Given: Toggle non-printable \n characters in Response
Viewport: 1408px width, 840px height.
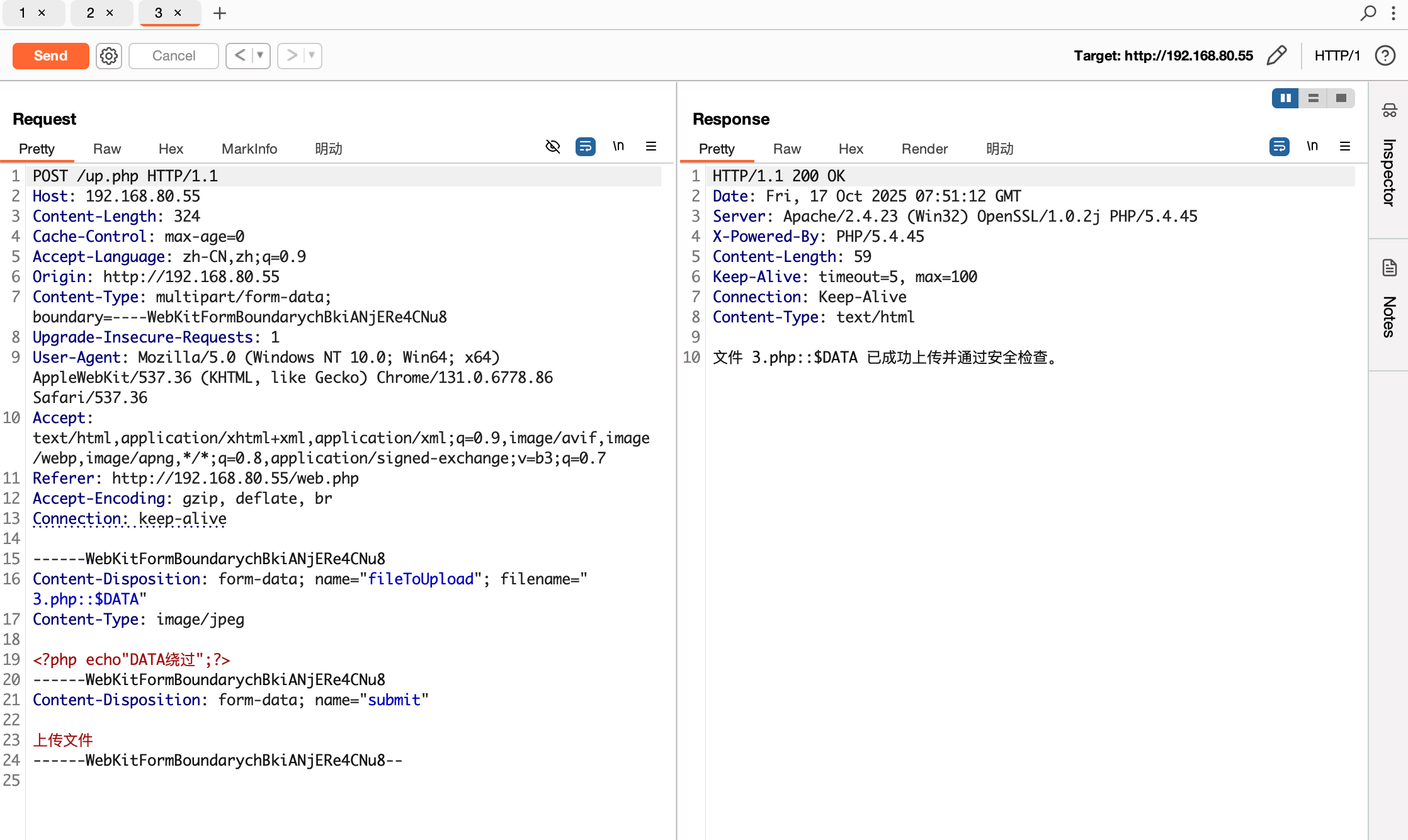Looking at the screenshot, I should point(1312,146).
